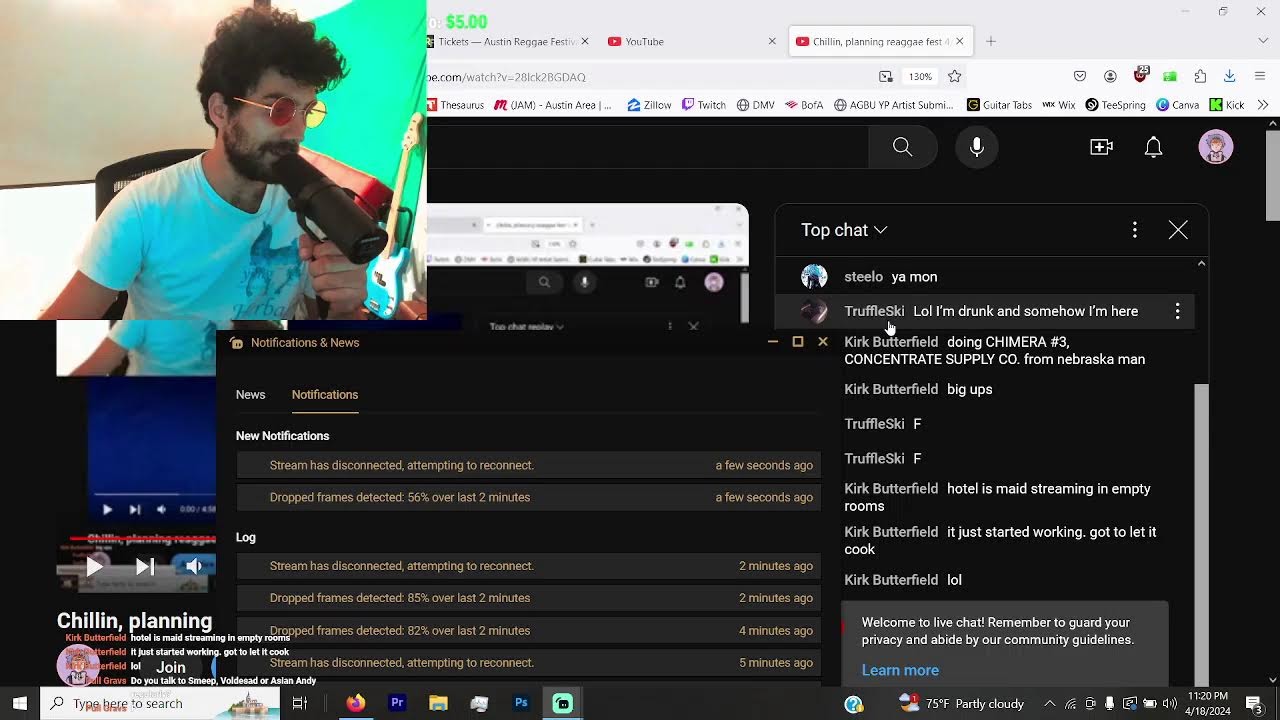This screenshot has height=720, width=1280.
Task: Start YouTube voice search with microphone
Action: tap(977, 147)
